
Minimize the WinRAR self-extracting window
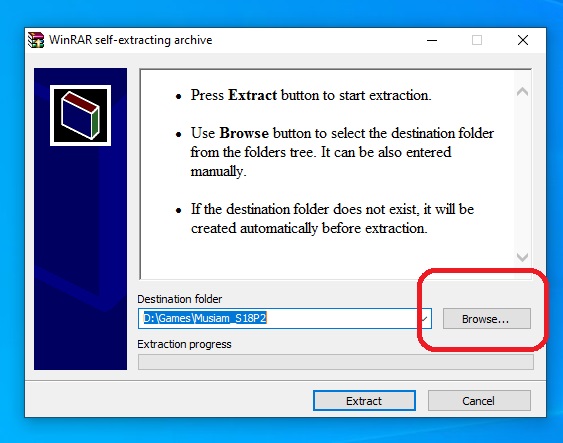point(432,40)
